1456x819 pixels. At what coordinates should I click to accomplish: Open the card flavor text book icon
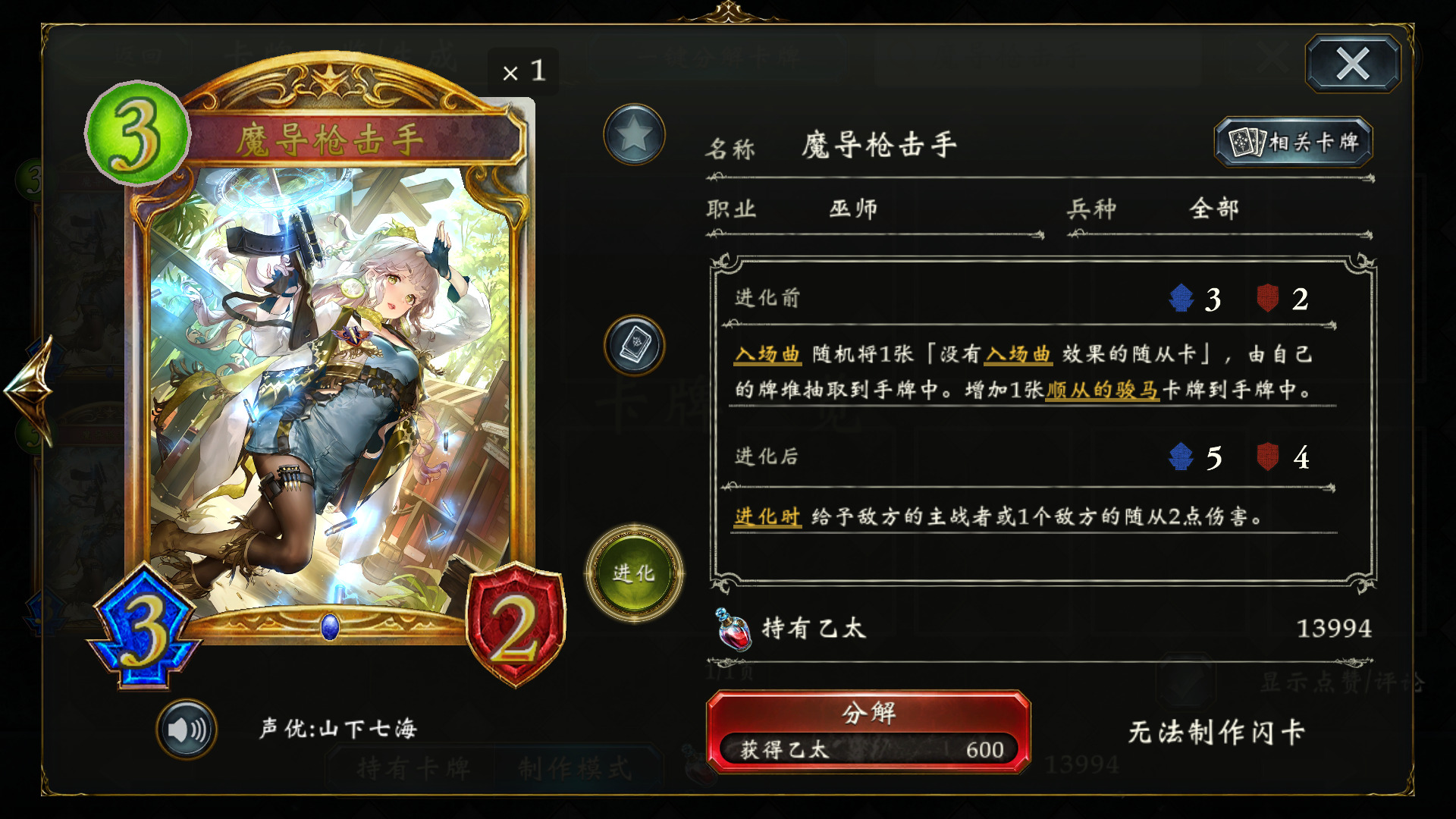point(634,346)
